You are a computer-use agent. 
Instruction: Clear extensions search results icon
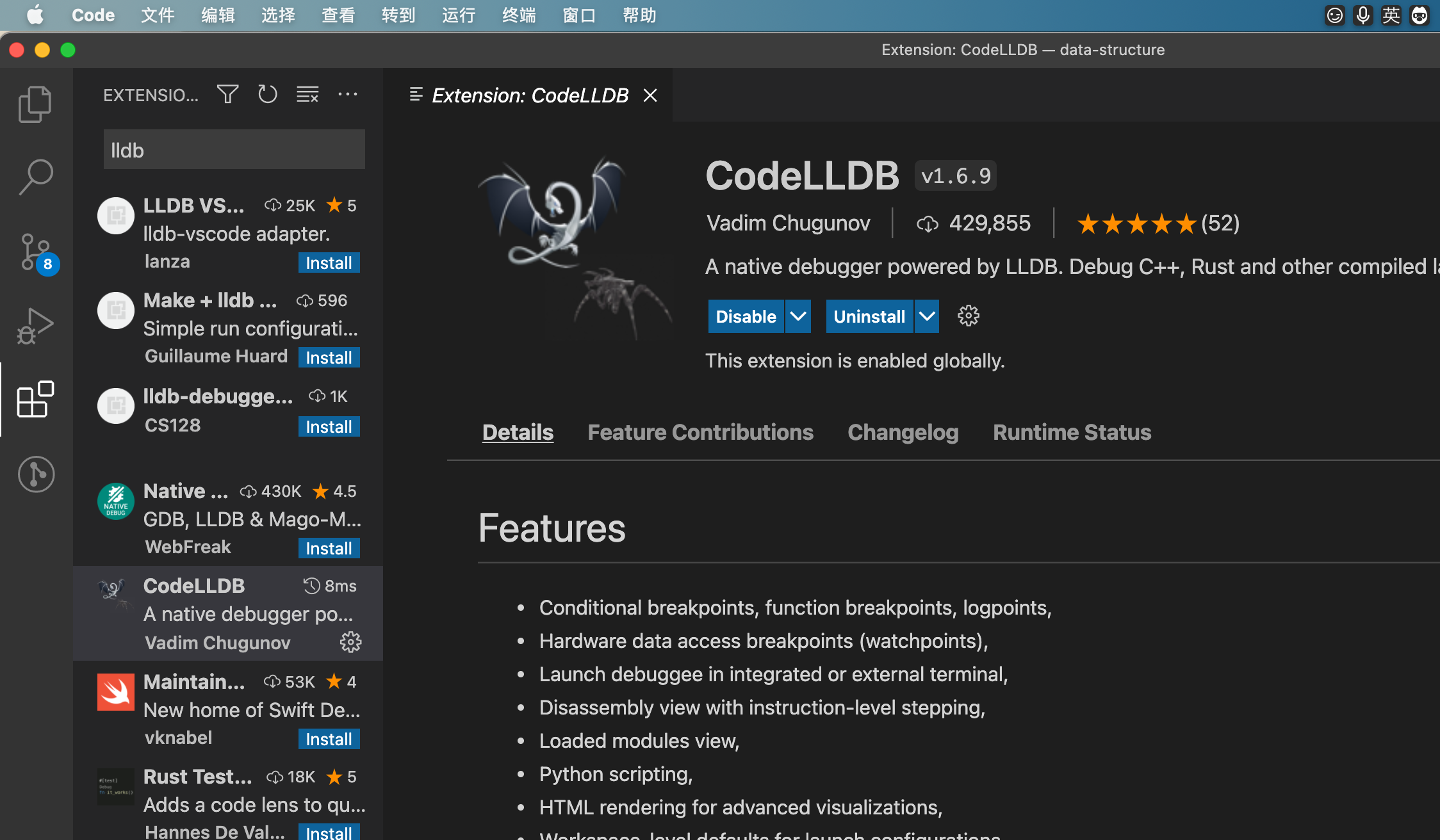tap(307, 95)
